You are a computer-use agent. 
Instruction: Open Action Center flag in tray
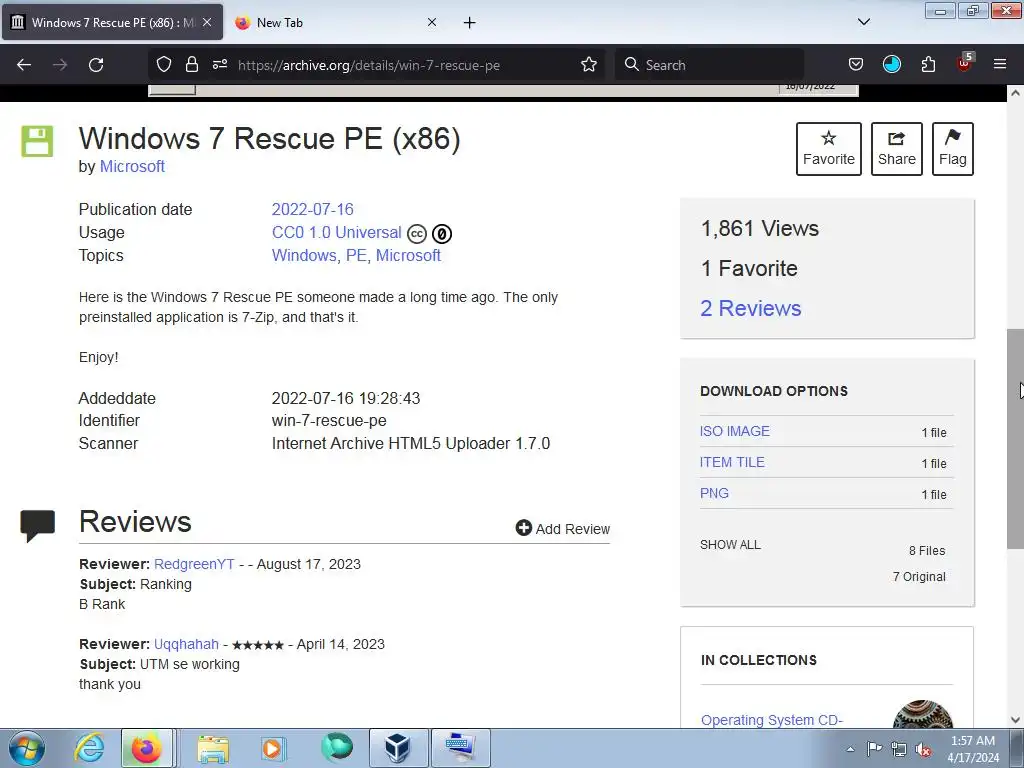[x=874, y=749]
